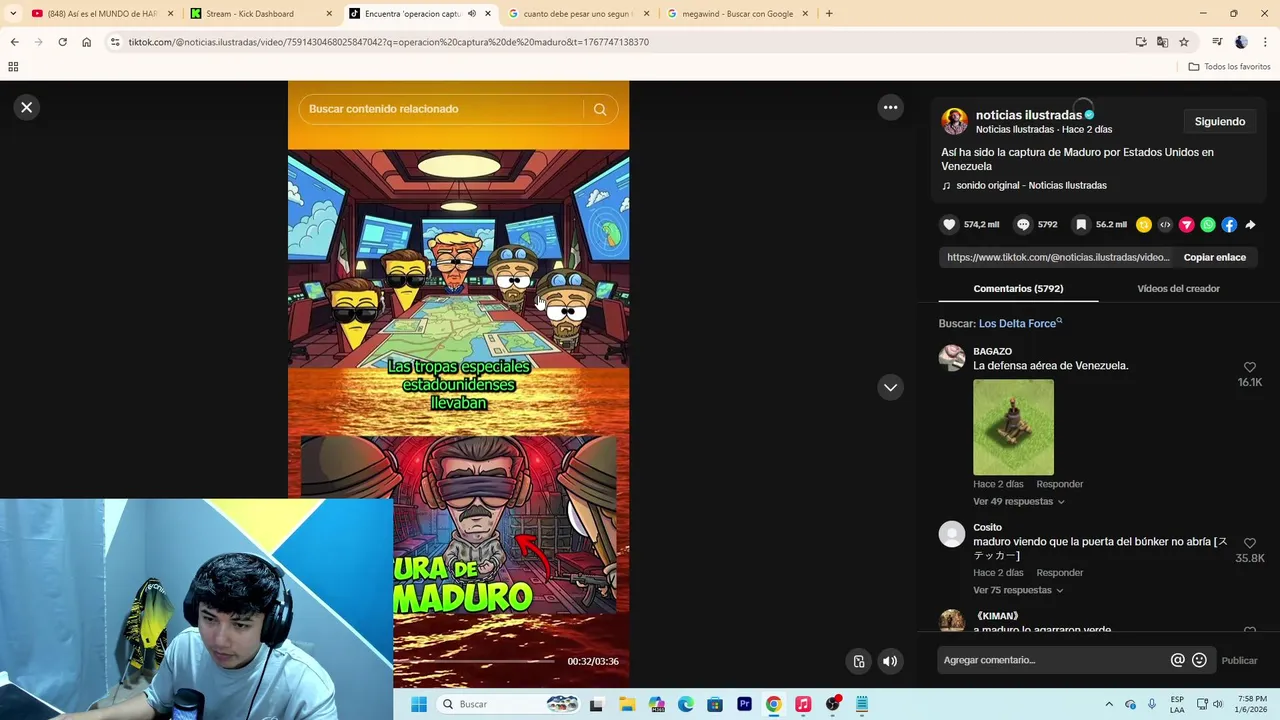
Task: Go back in browser history
Action: coord(14,42)
